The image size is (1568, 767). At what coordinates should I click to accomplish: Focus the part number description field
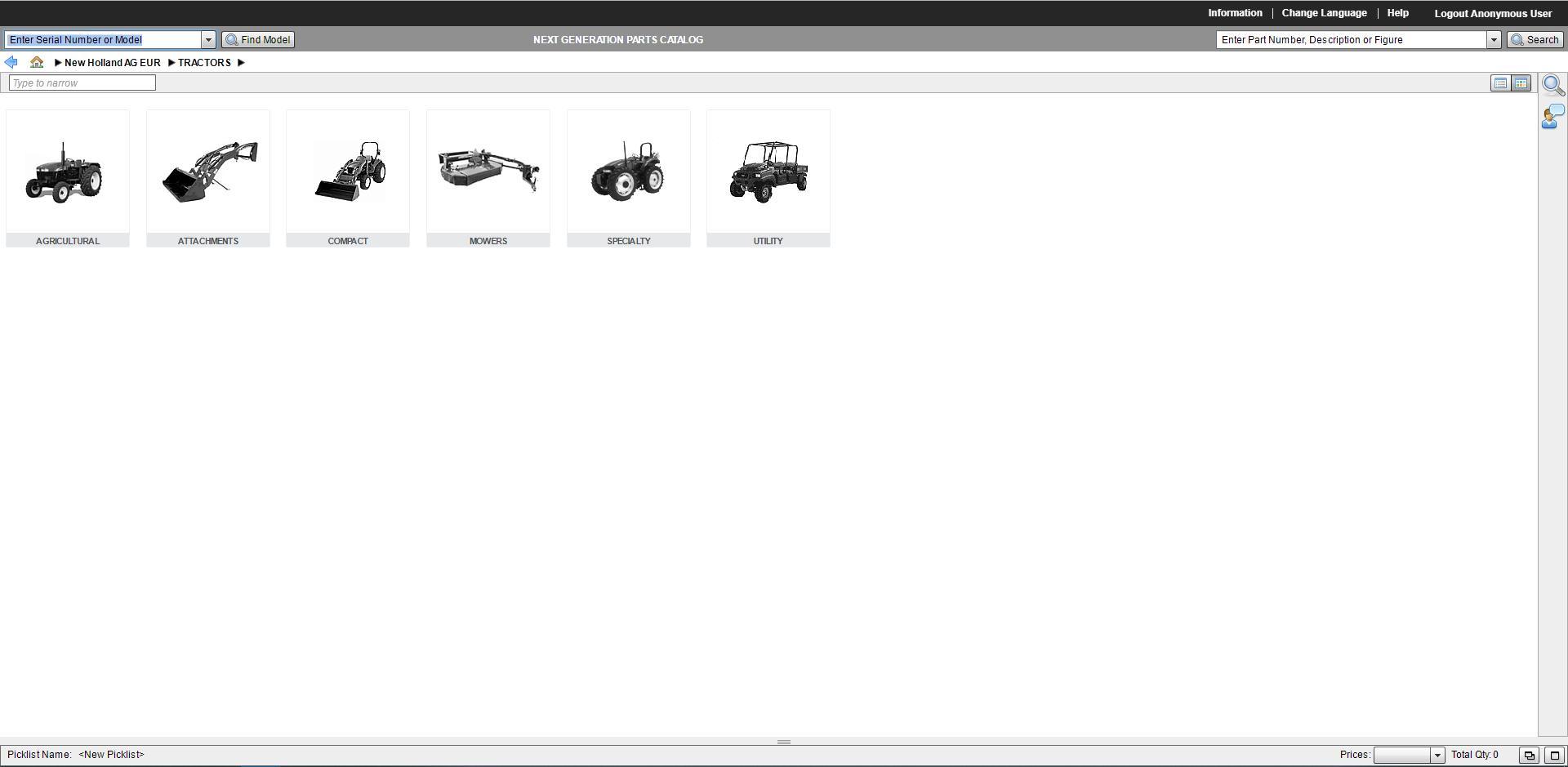[x=1352, y=40]
